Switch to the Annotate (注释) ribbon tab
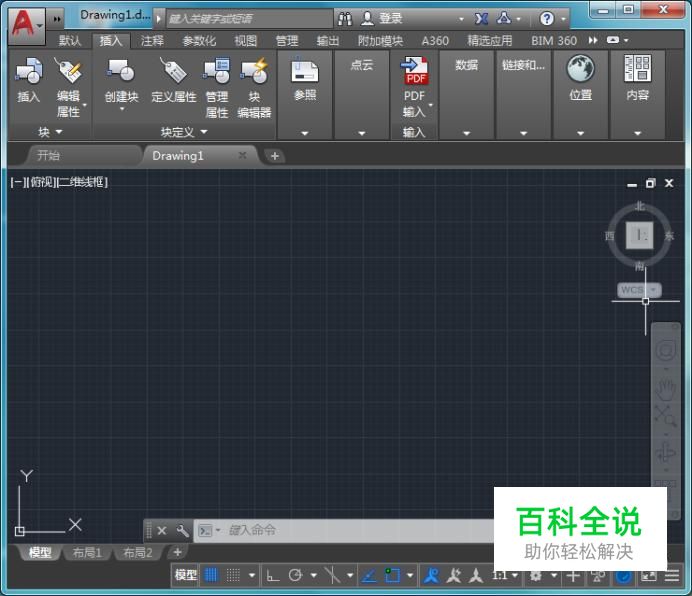692x596 pixels. [152, 41]
